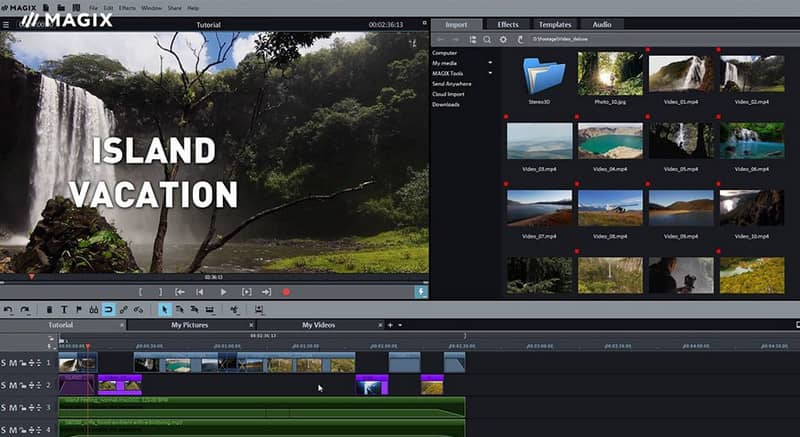Select the Import tab
This screenshot has height=437, width=800.
(456, 24)
